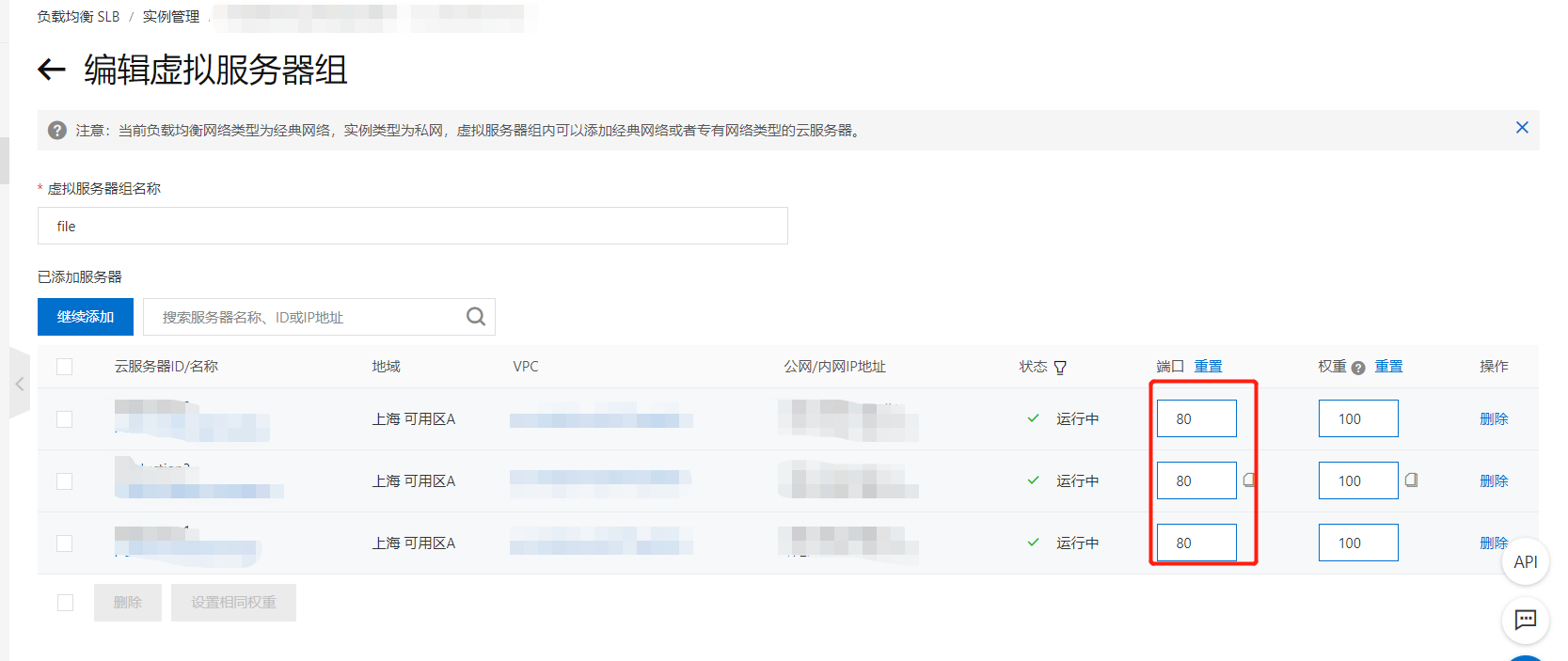Screen dimensions: 1568x661
Task: Click third row 运行中 status
Action: coord(1078,543)
